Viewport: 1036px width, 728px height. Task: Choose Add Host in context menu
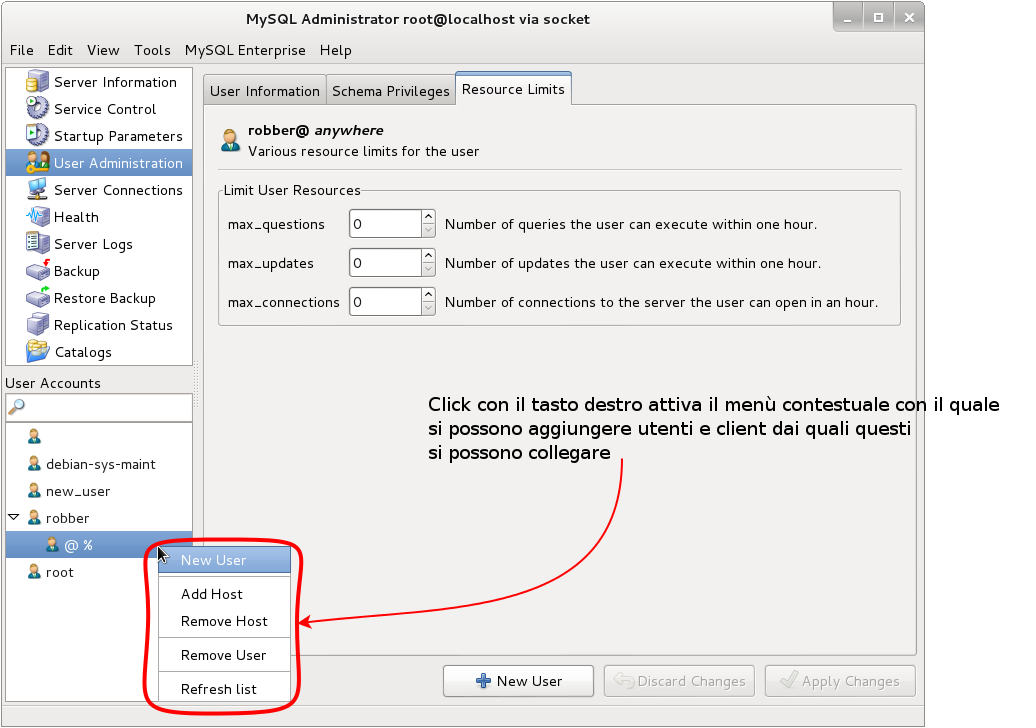point(225,594)
